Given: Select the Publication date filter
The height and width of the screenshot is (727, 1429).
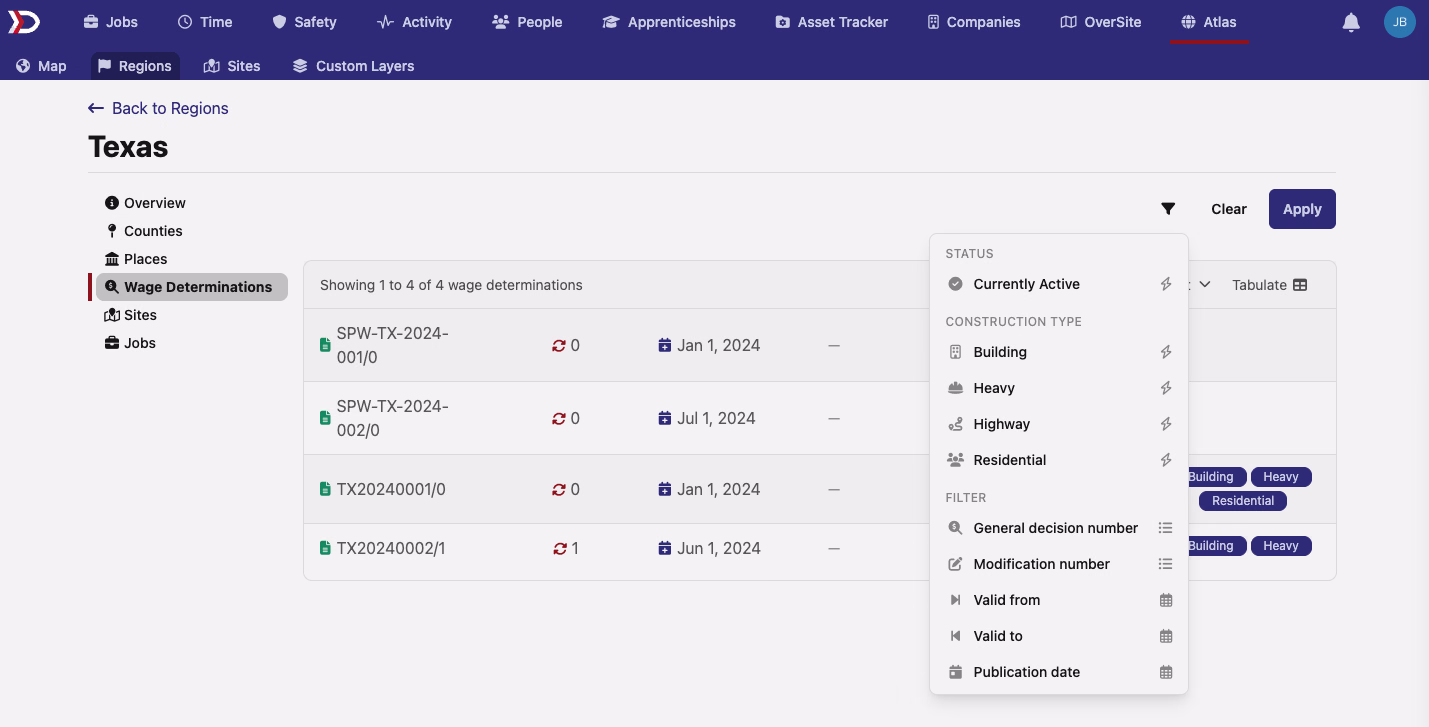Looking at the screenshot, I should [x=1059, y=672].
